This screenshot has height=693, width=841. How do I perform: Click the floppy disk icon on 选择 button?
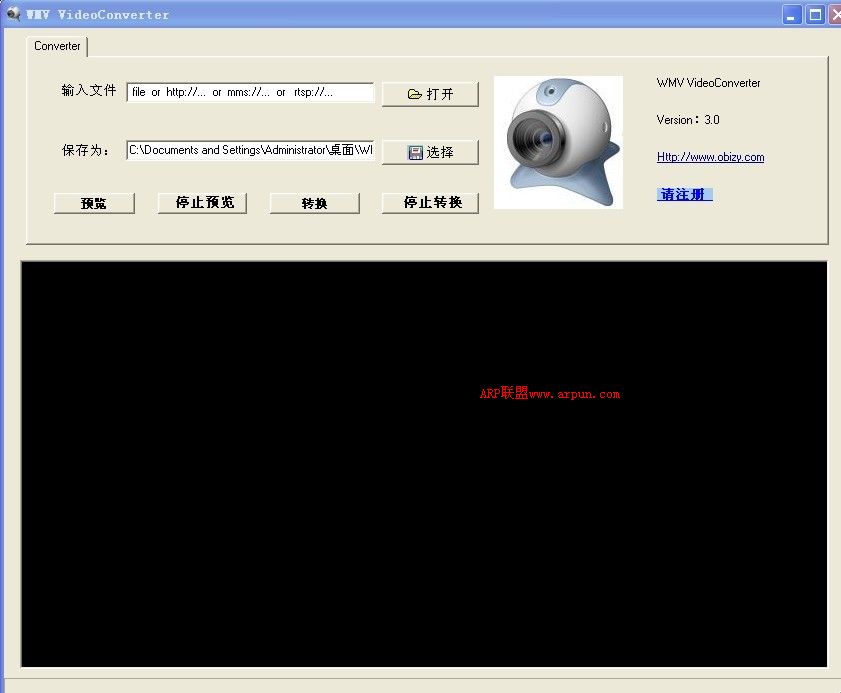tap(414, 152)
